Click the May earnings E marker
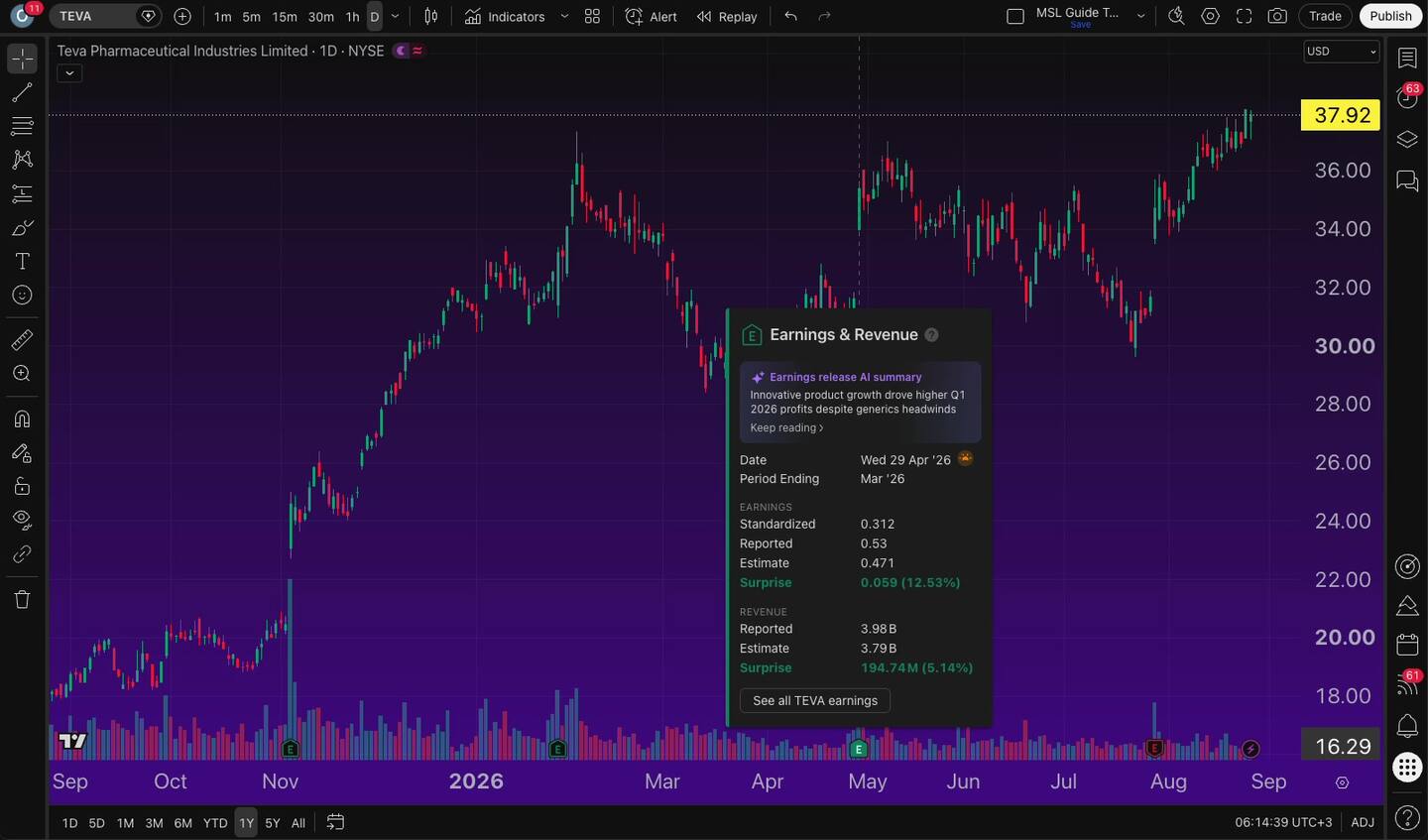Viewport: 1428px width, 840px height. pyautogui.click(x=859, y=749)
